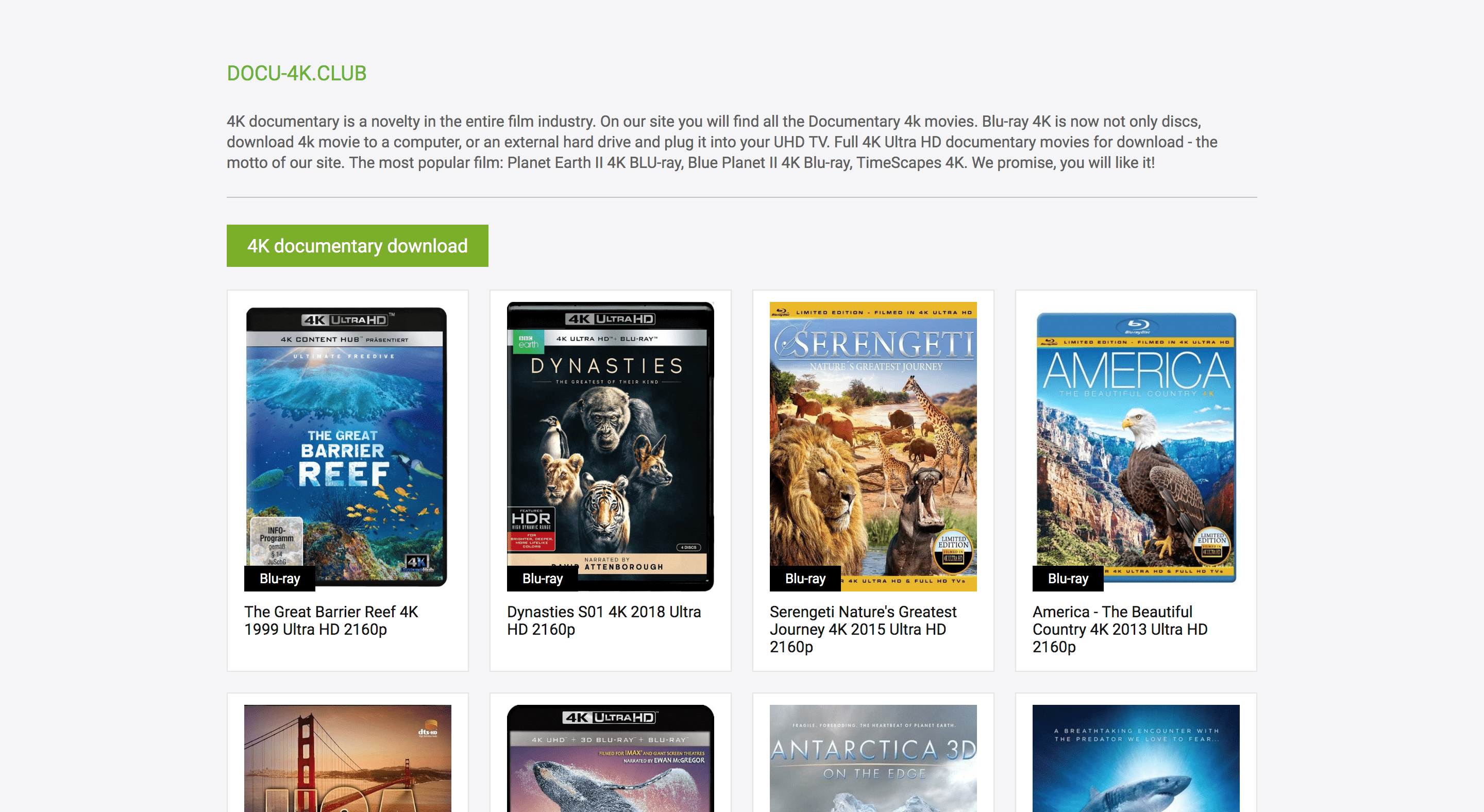Open The Great Barrier Reef cover thumbnail
Viewport: 1484px width, 812px height.
coord(347,446)
